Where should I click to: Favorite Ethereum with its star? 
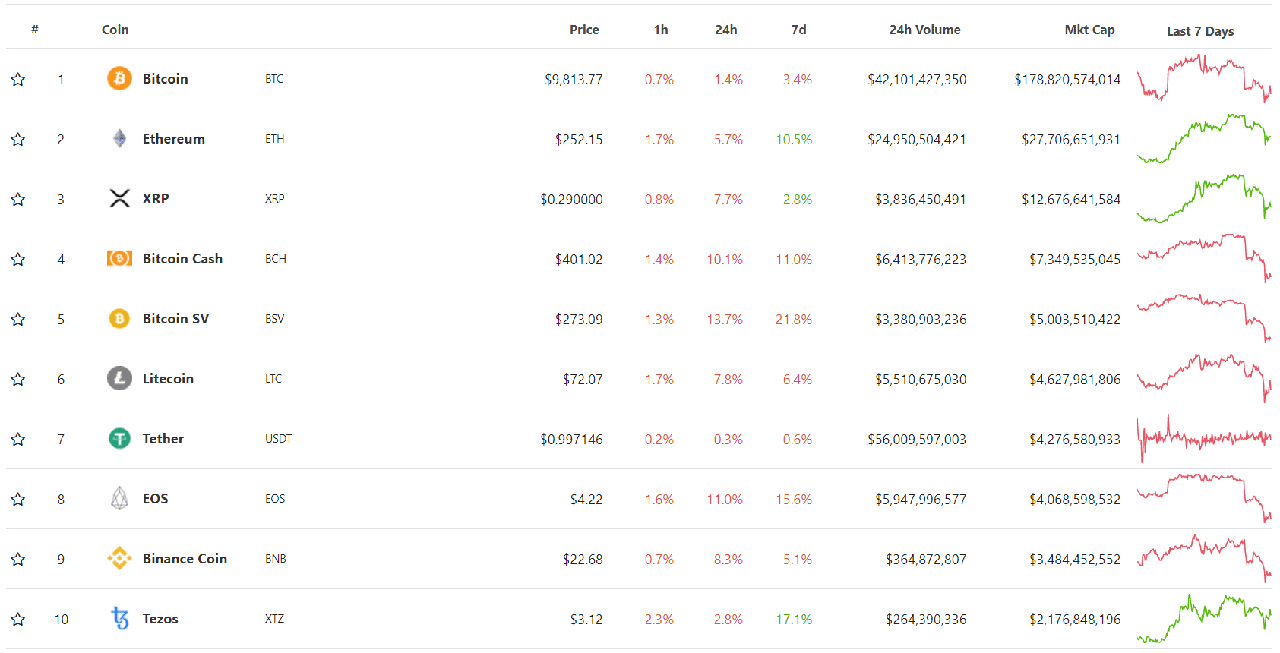(17, 139)
